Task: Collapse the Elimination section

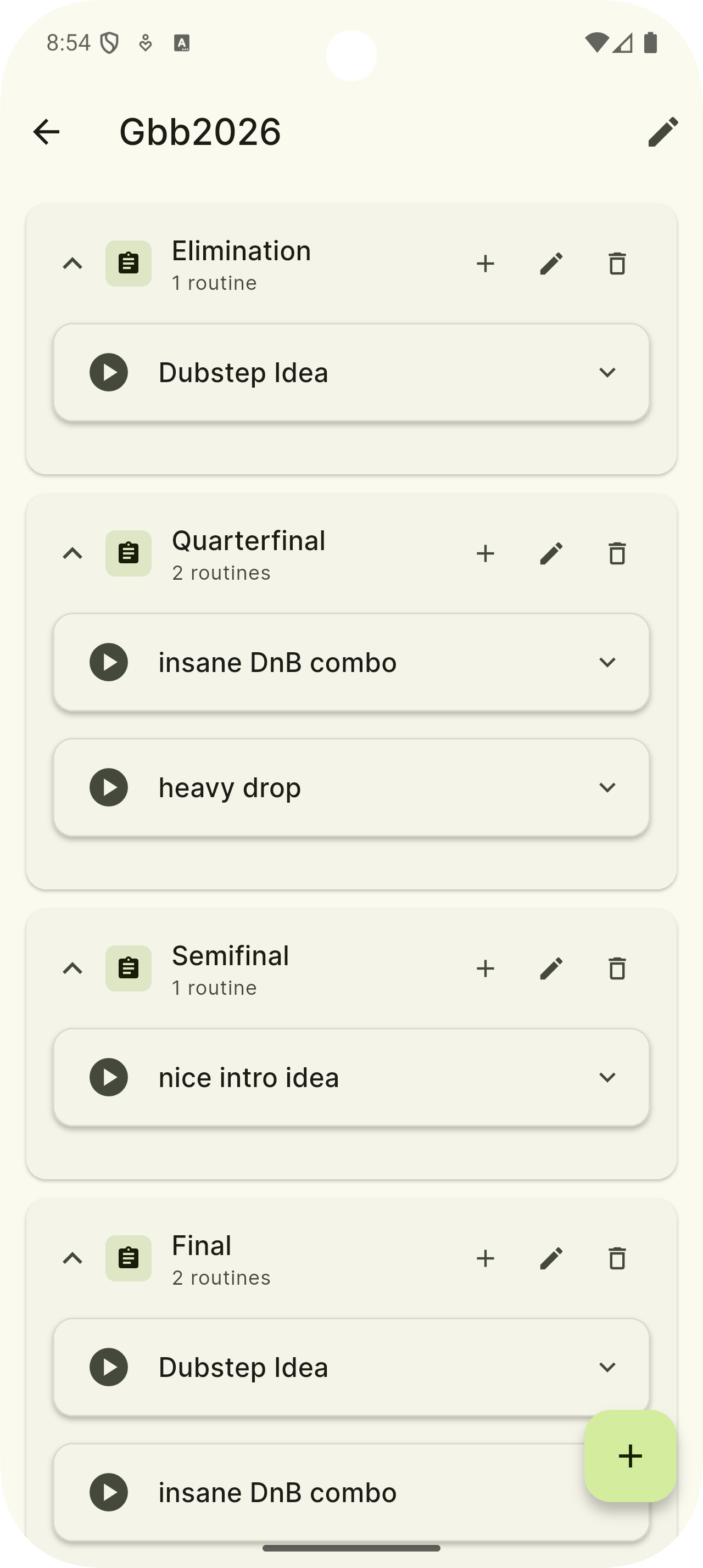Action: click(x=72, y=264)
